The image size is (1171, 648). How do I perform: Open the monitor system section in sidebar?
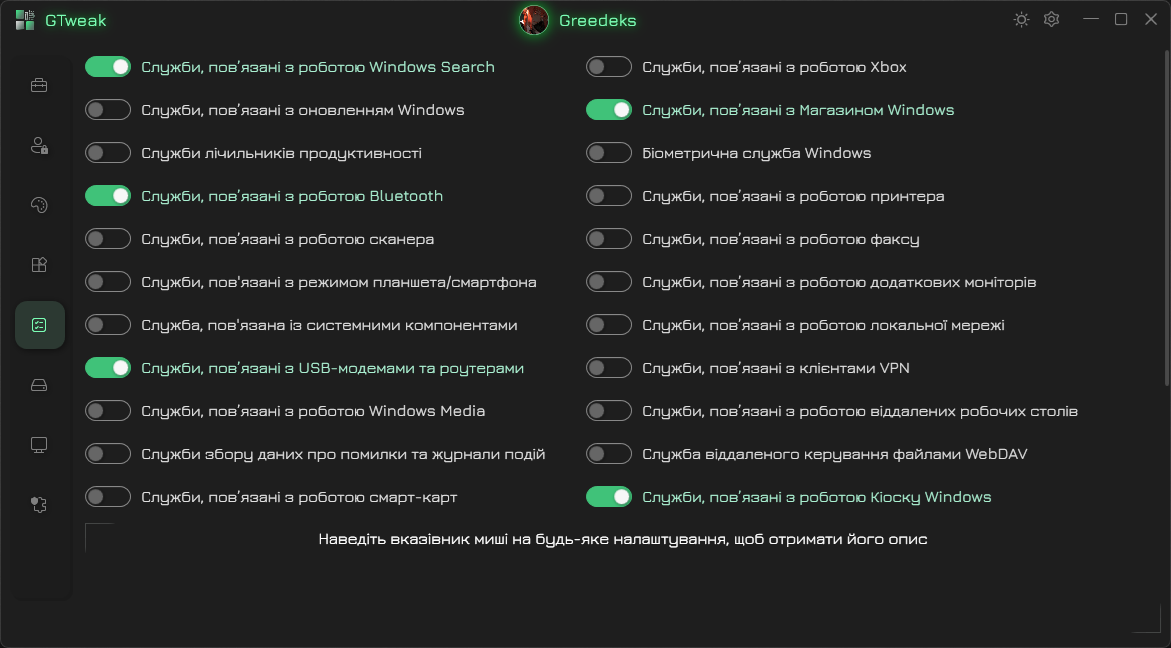point(39,445)
